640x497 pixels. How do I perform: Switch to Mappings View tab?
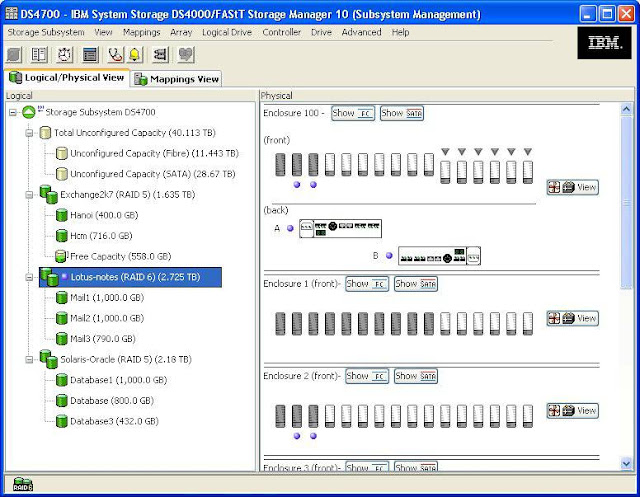click(176, 79)
